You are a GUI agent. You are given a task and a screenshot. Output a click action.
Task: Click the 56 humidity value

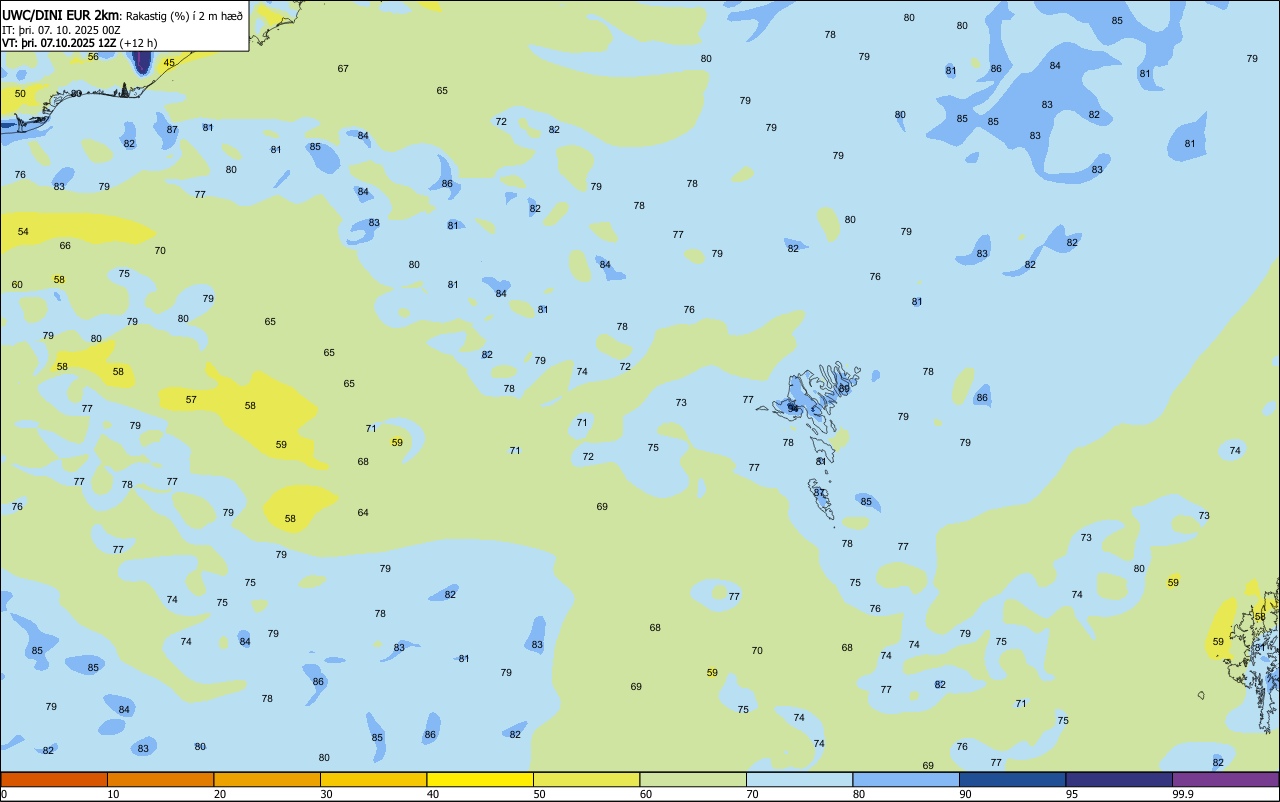point(93,57)
